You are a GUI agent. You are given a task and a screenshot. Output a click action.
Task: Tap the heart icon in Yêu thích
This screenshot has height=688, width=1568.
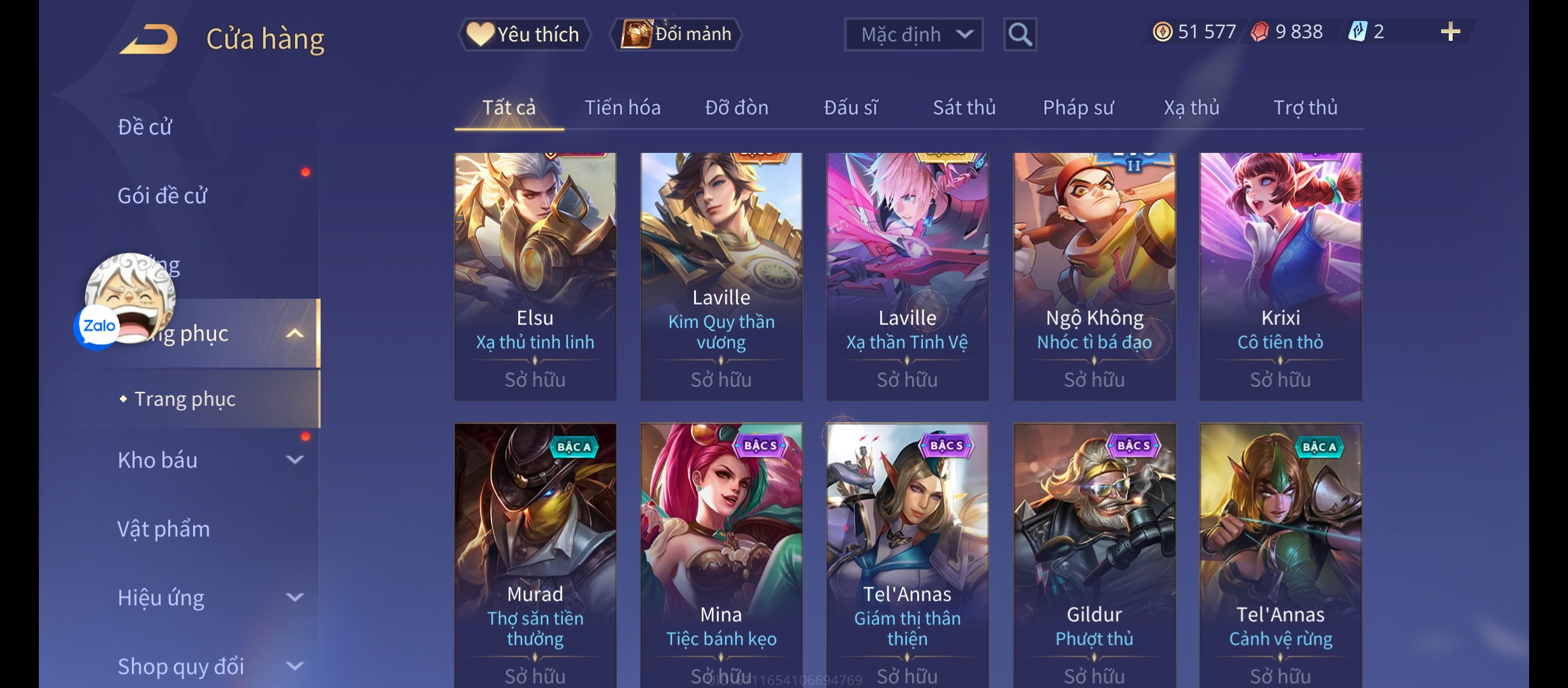point(480,34)
